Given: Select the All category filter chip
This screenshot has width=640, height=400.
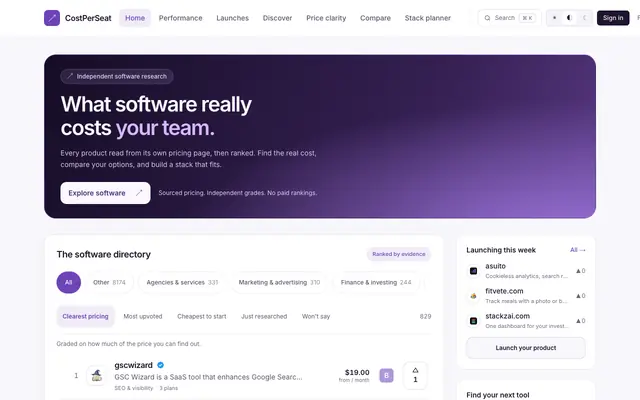Looking at the screenshot, I should [x=69, y=282].
